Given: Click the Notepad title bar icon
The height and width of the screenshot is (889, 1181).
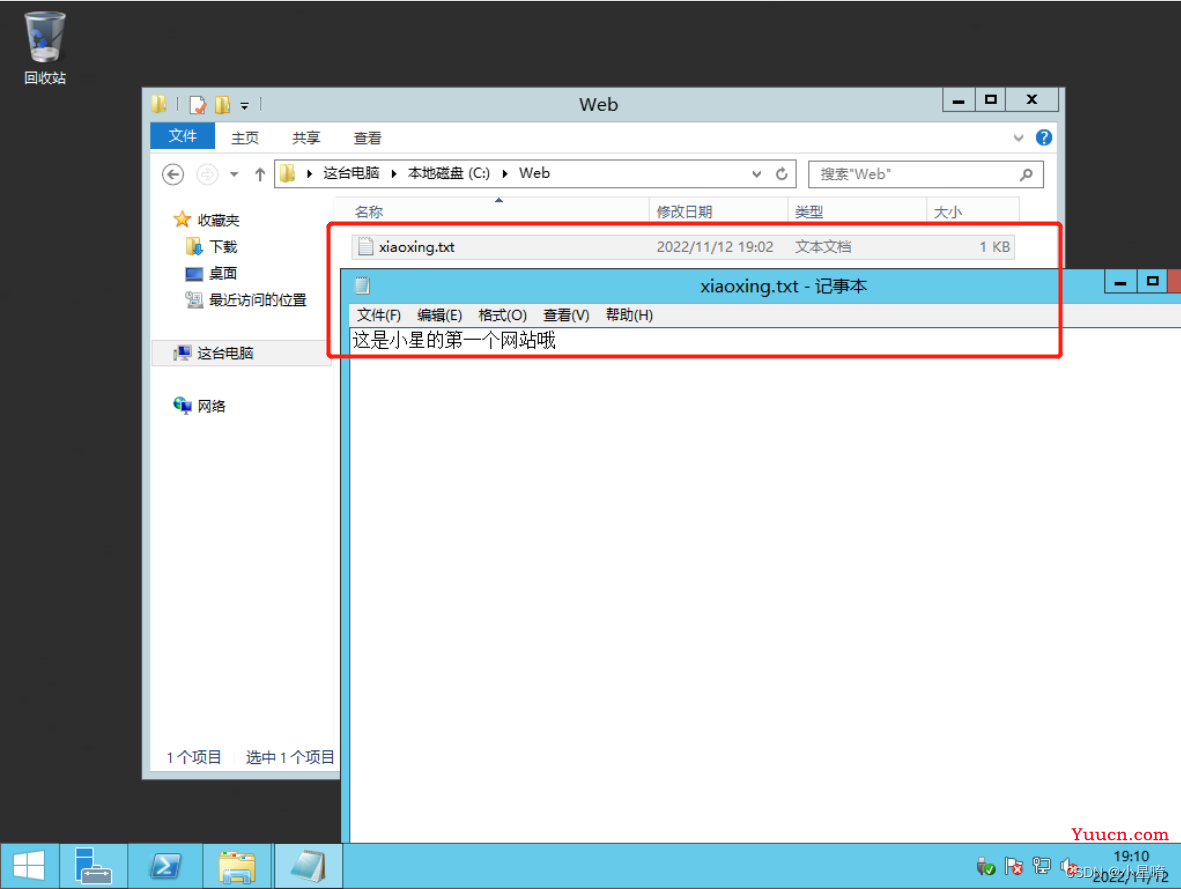Looking at the screenshot, I should point(362,286).
